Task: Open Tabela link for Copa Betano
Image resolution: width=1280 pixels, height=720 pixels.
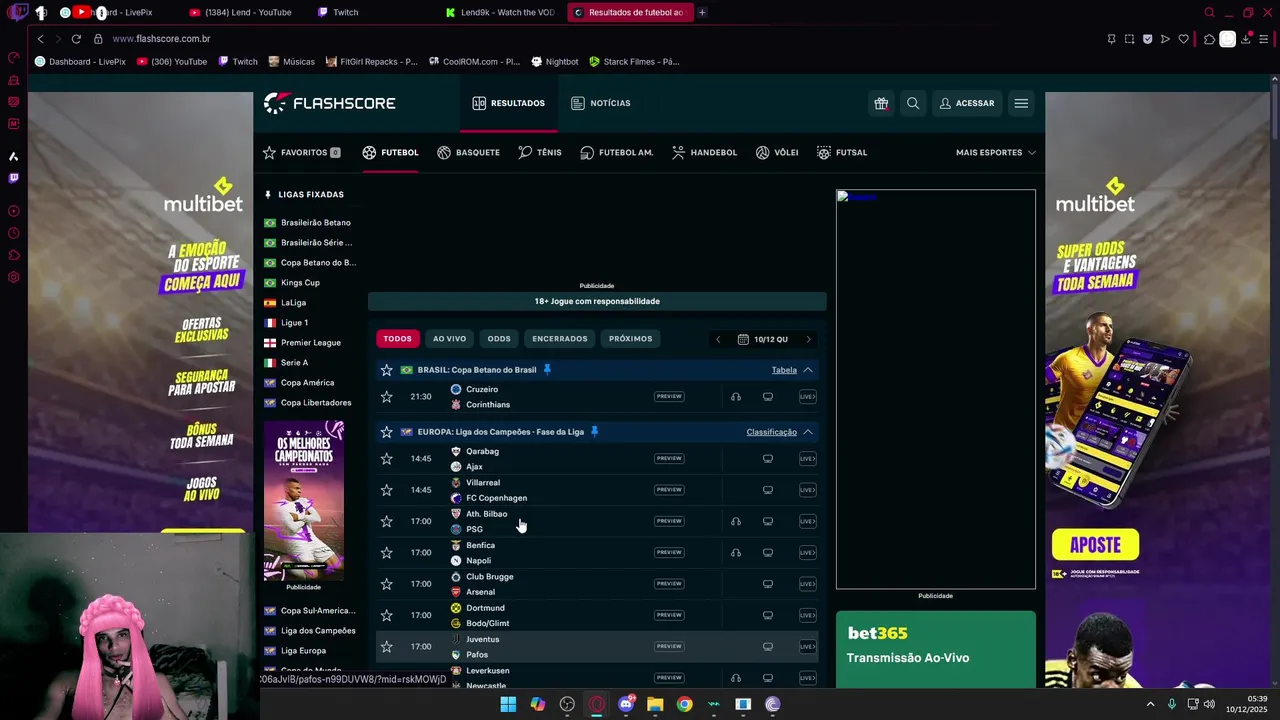Action: [x=784, y=370]
